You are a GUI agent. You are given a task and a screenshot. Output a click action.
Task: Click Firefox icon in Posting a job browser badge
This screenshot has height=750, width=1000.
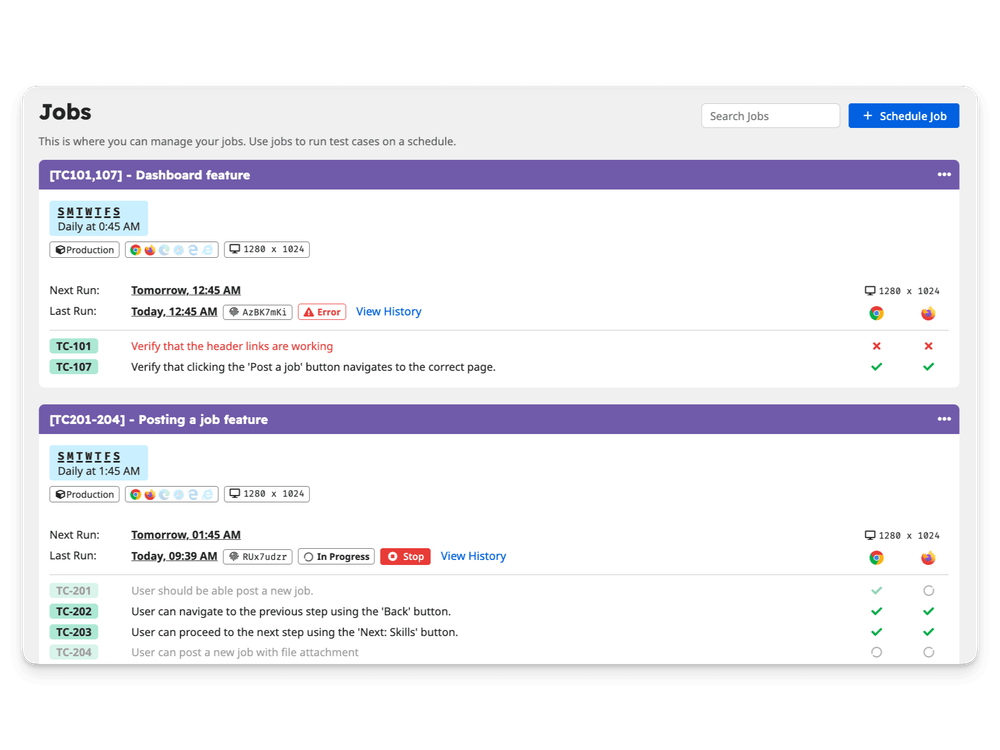click(150, 494)
